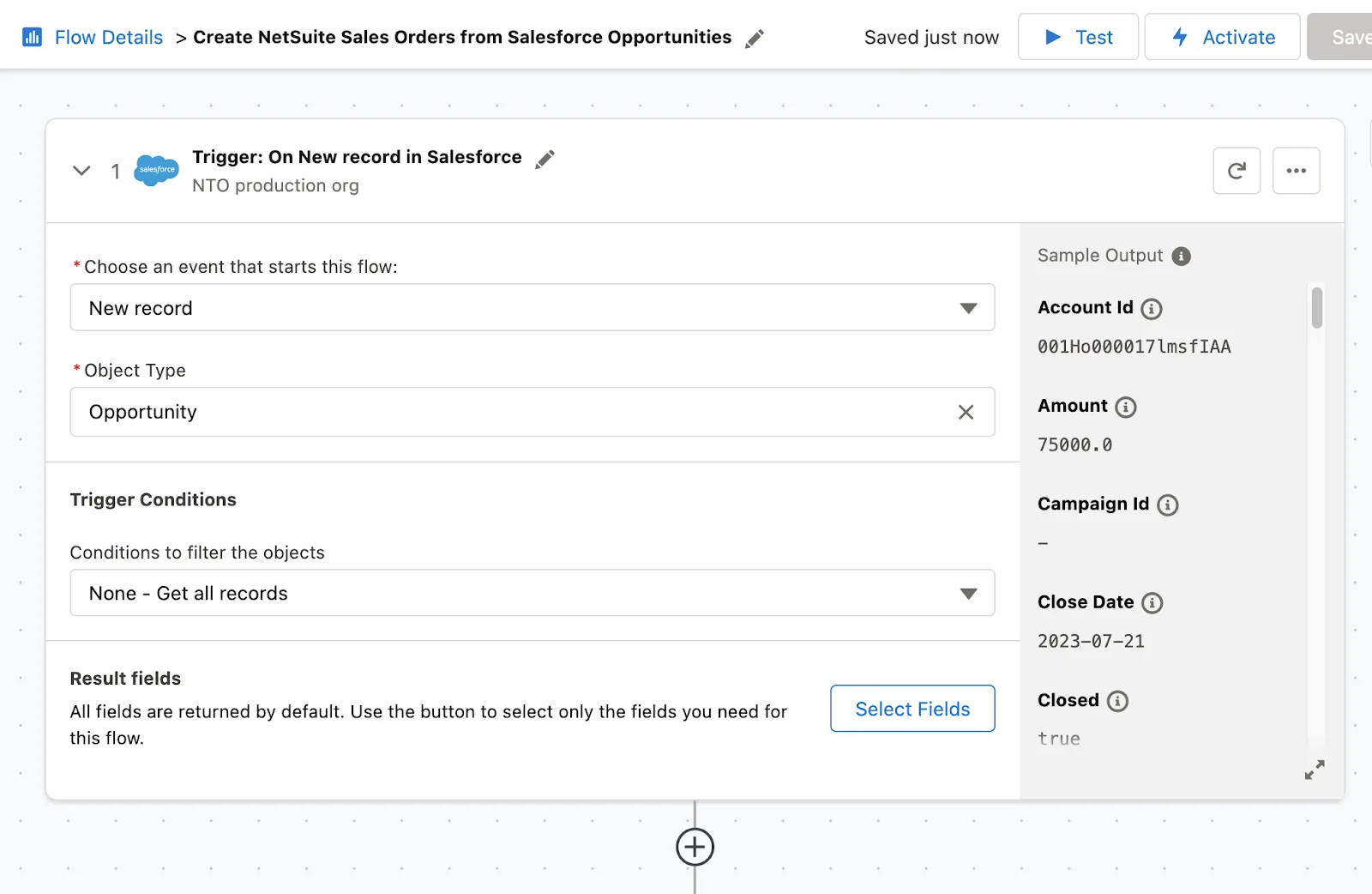Show info for Sample Output
The image size is (1372, 894).
(1181, 256)
